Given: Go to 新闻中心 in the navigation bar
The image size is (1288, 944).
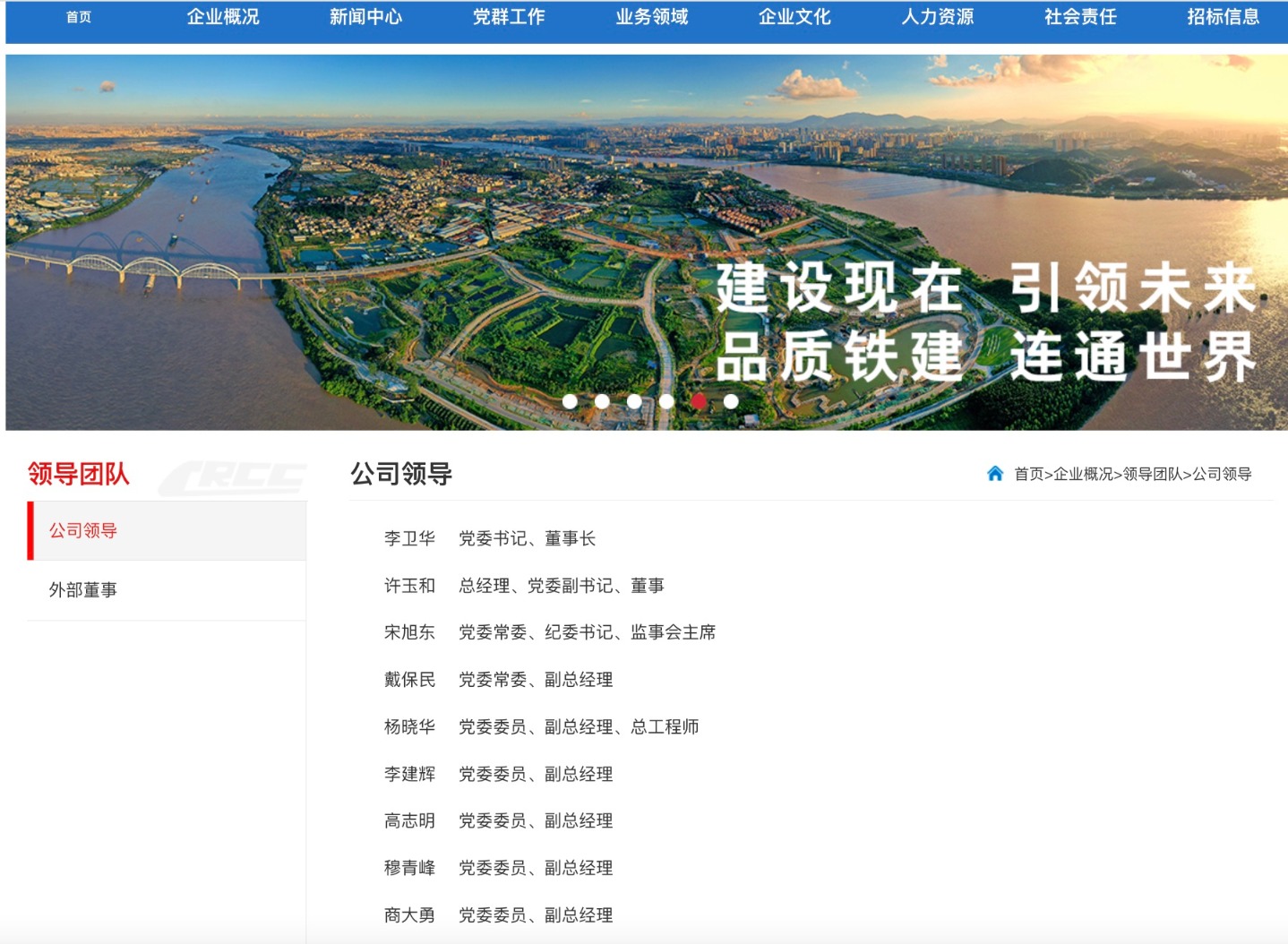Looking at the screenshot, I should coord(365,17).
